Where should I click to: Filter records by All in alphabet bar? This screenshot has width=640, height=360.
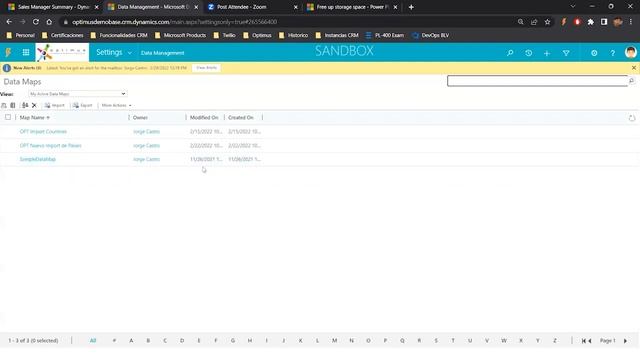(93, 341)
